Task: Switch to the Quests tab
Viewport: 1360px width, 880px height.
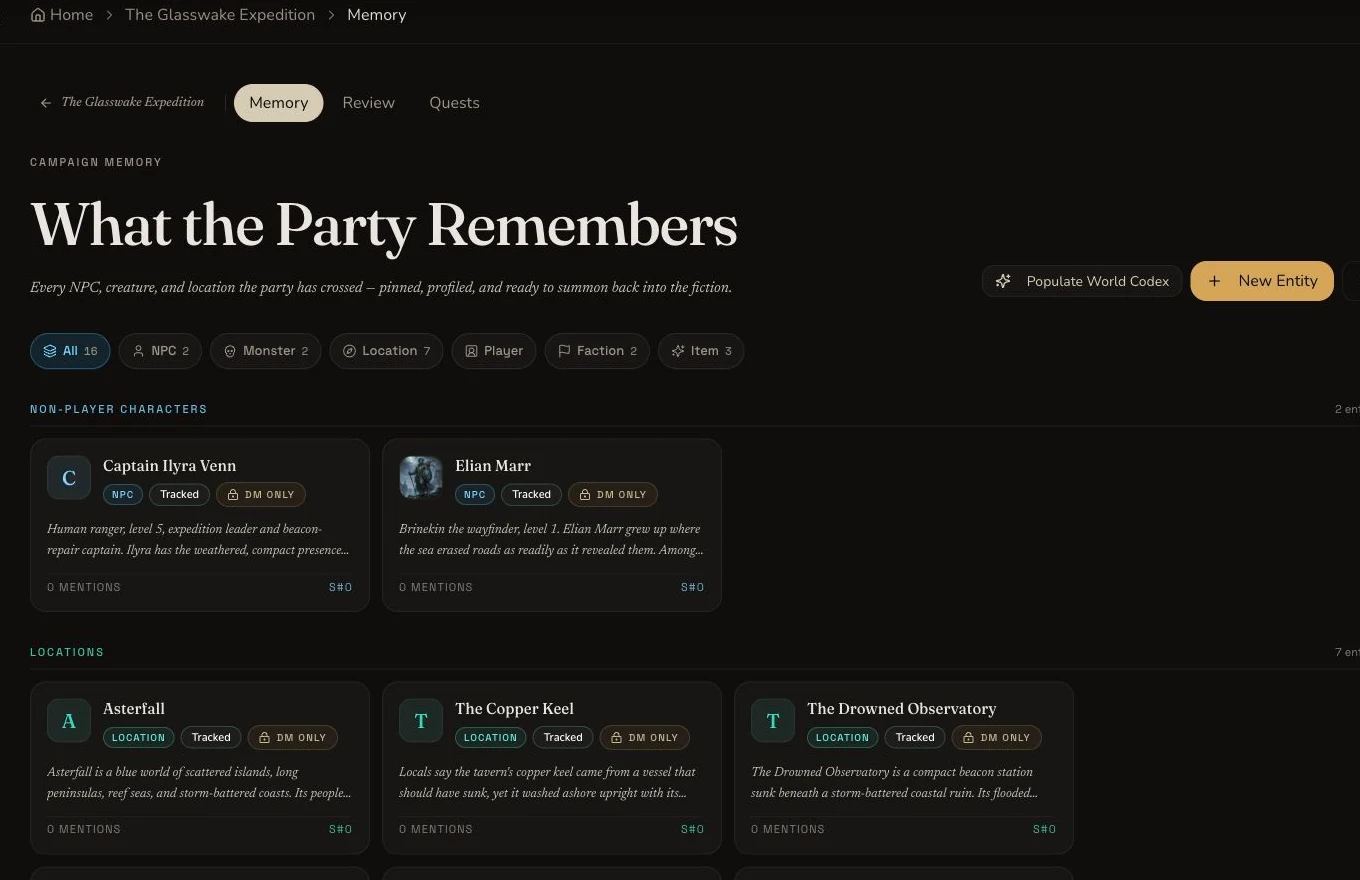Action: pyautogui.click(x=454, y=103)
